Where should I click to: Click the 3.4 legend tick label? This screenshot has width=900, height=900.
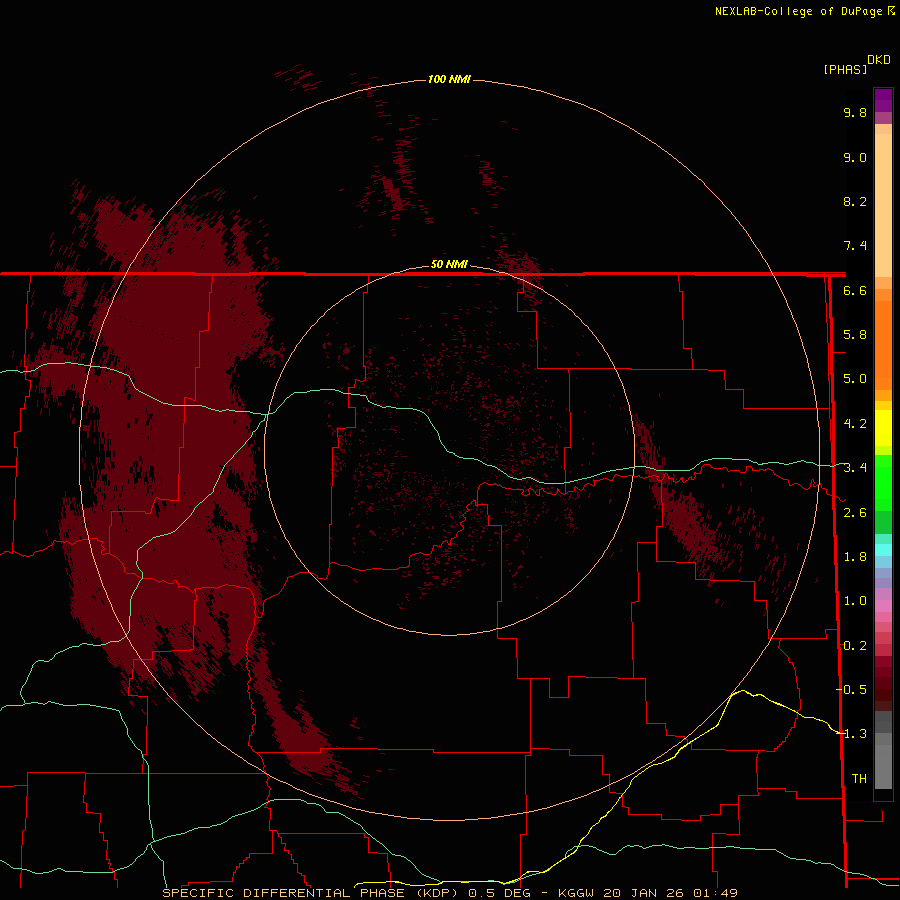(855, 468)
